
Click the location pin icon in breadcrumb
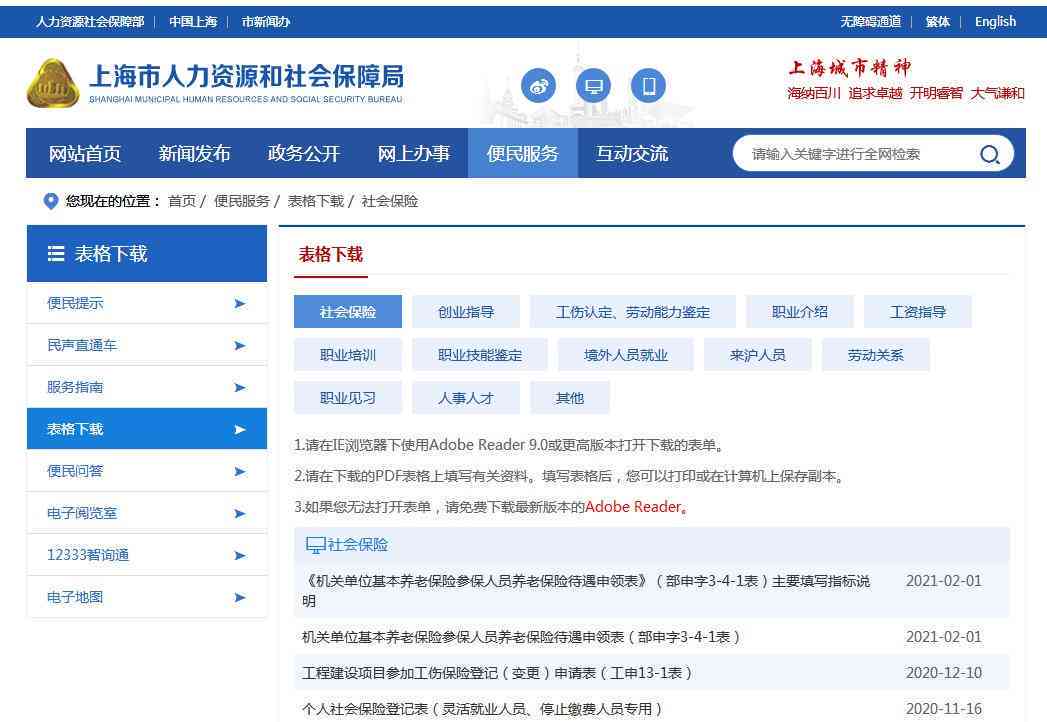(x=51, y=201)
